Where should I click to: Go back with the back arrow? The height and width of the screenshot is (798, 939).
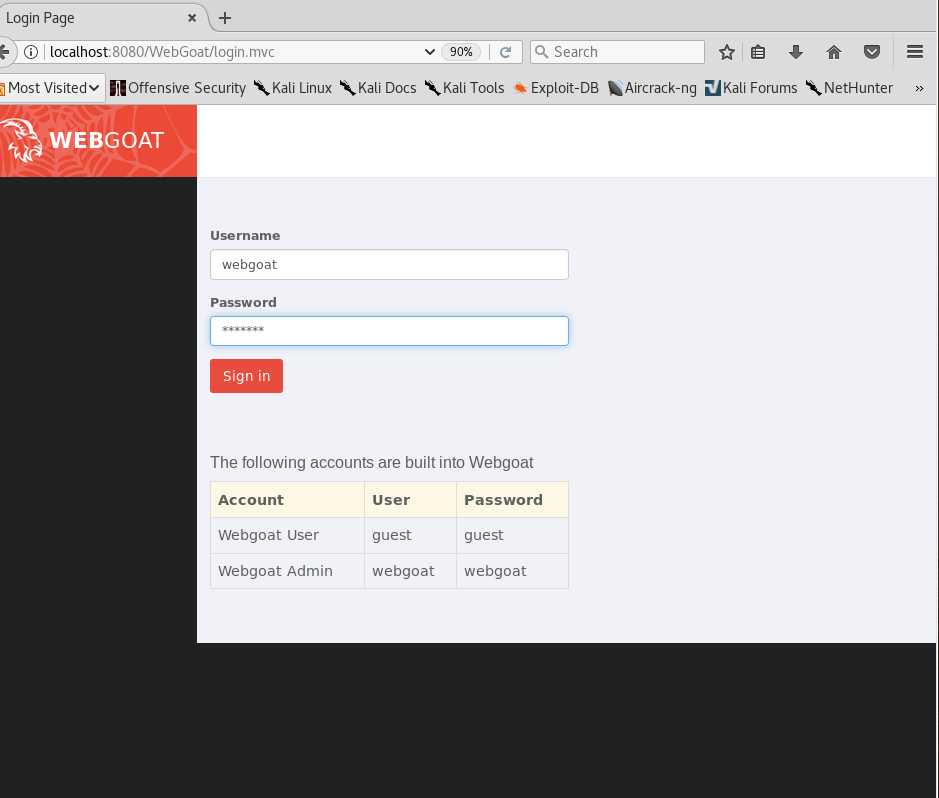point(5,52)
